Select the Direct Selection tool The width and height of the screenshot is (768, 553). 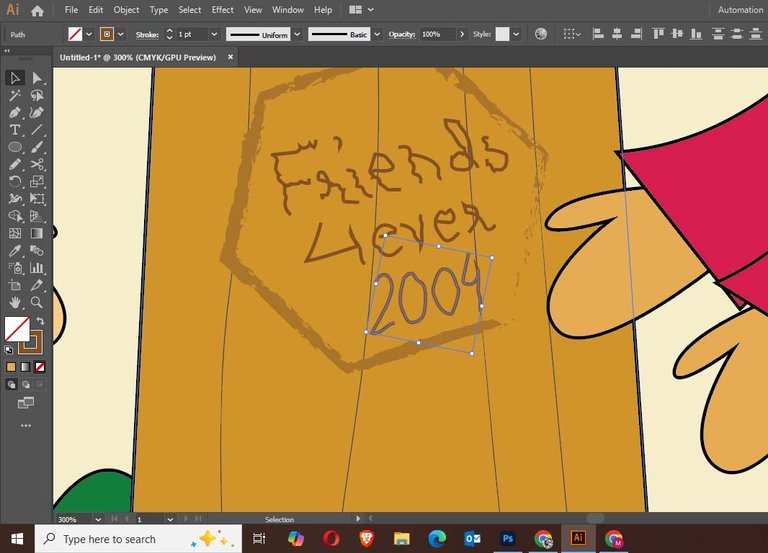tap(37, 78)
